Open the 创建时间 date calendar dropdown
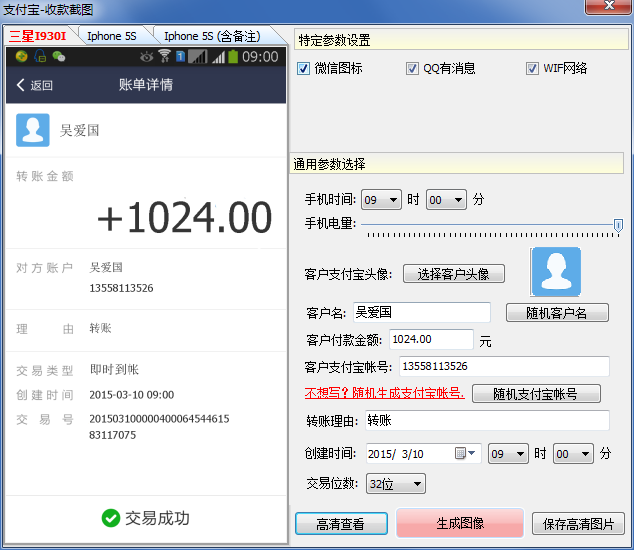The image size is (634, 550). [465, 453]
